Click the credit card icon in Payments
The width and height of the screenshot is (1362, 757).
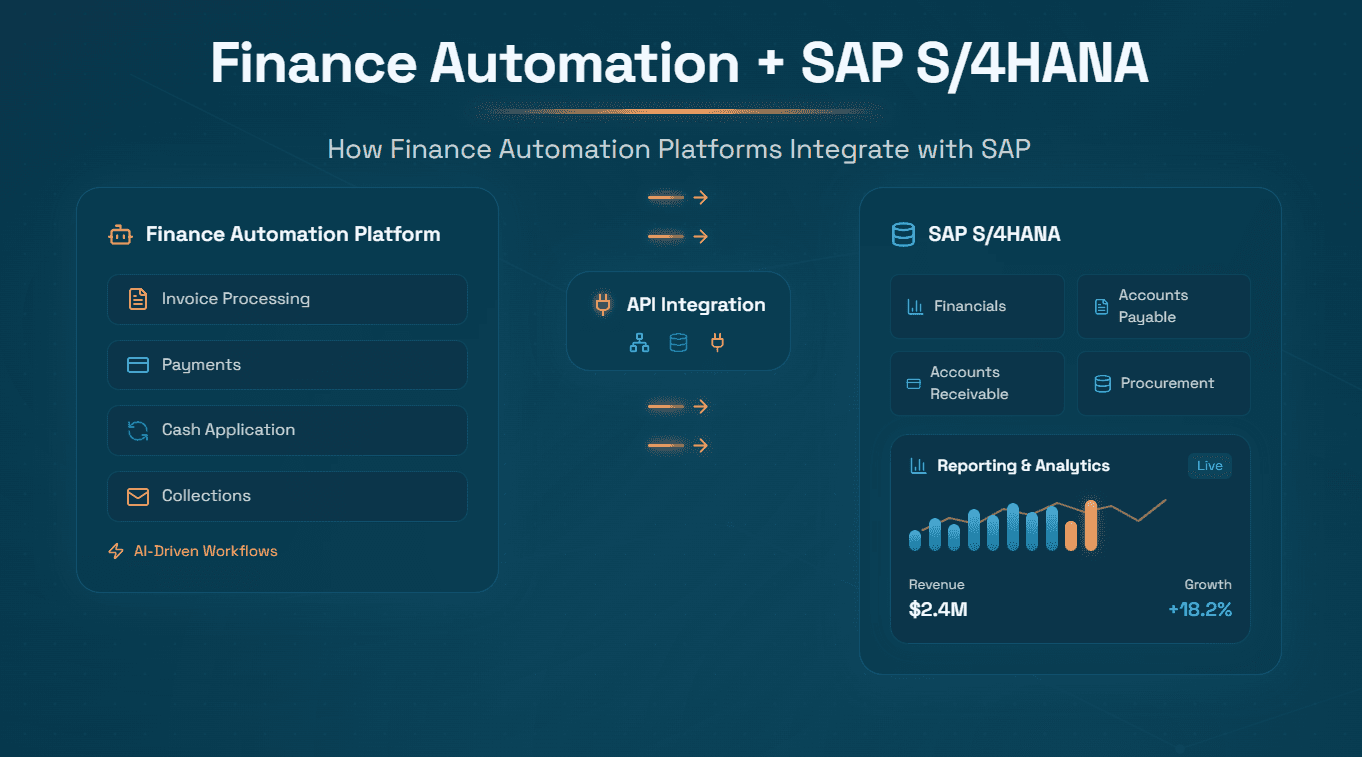click(138, 365)
